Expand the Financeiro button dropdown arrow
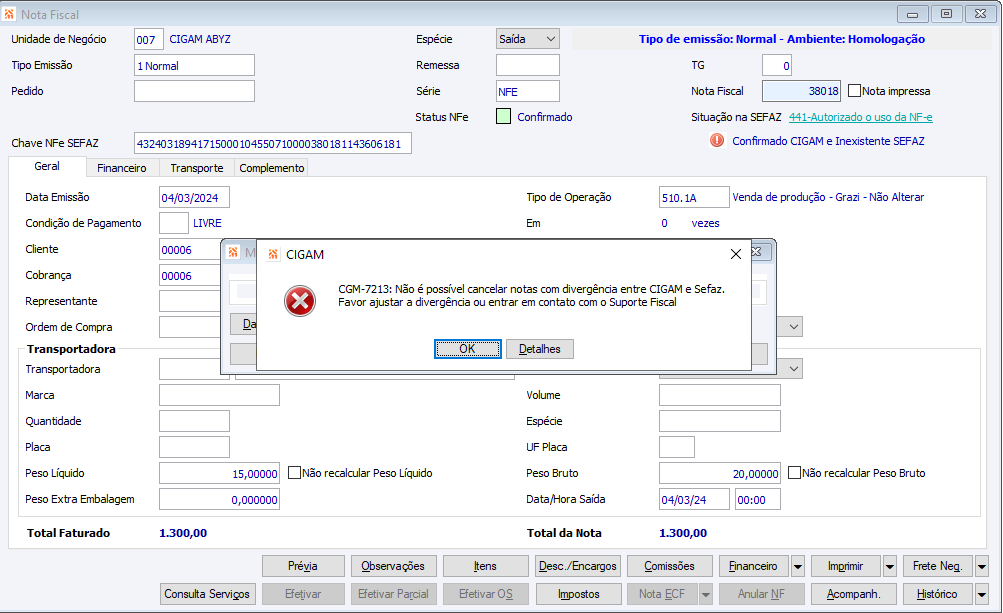1003x613 pixels. (x=798, y=566)
